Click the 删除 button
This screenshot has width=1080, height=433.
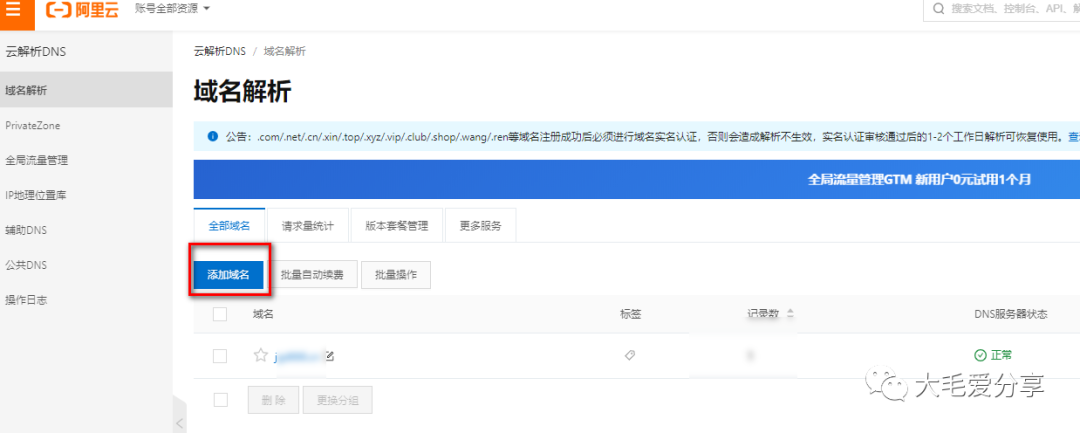coord(273,400)
